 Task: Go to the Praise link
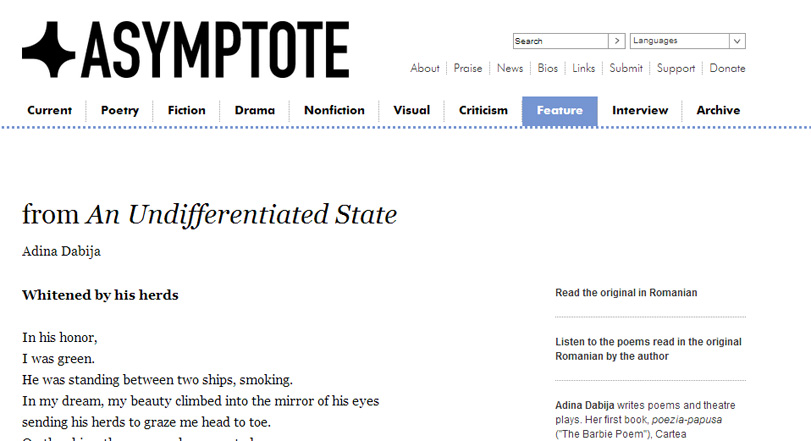pos(468,68)
